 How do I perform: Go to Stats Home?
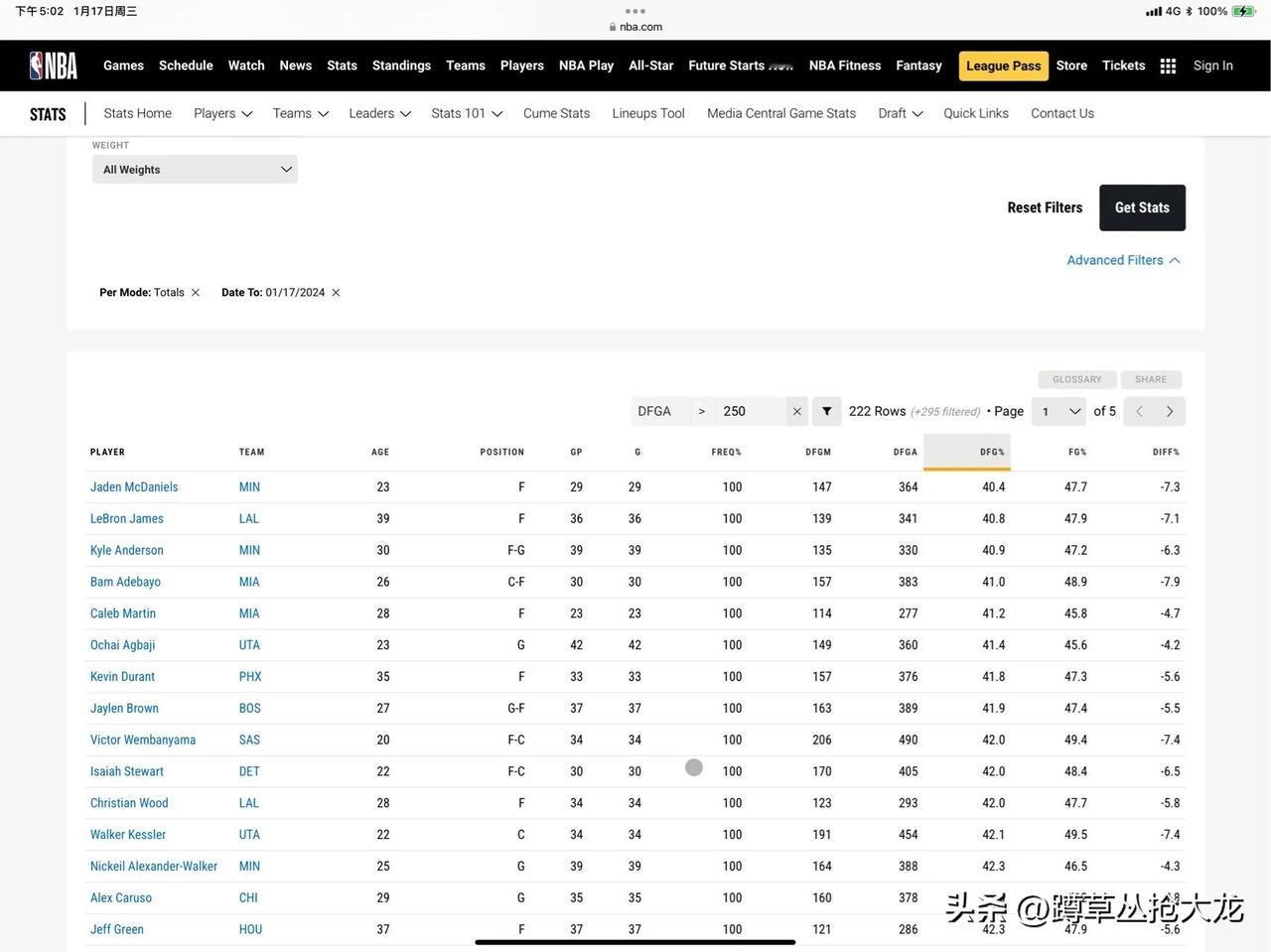pyautogui.click(x=138, y=113)
